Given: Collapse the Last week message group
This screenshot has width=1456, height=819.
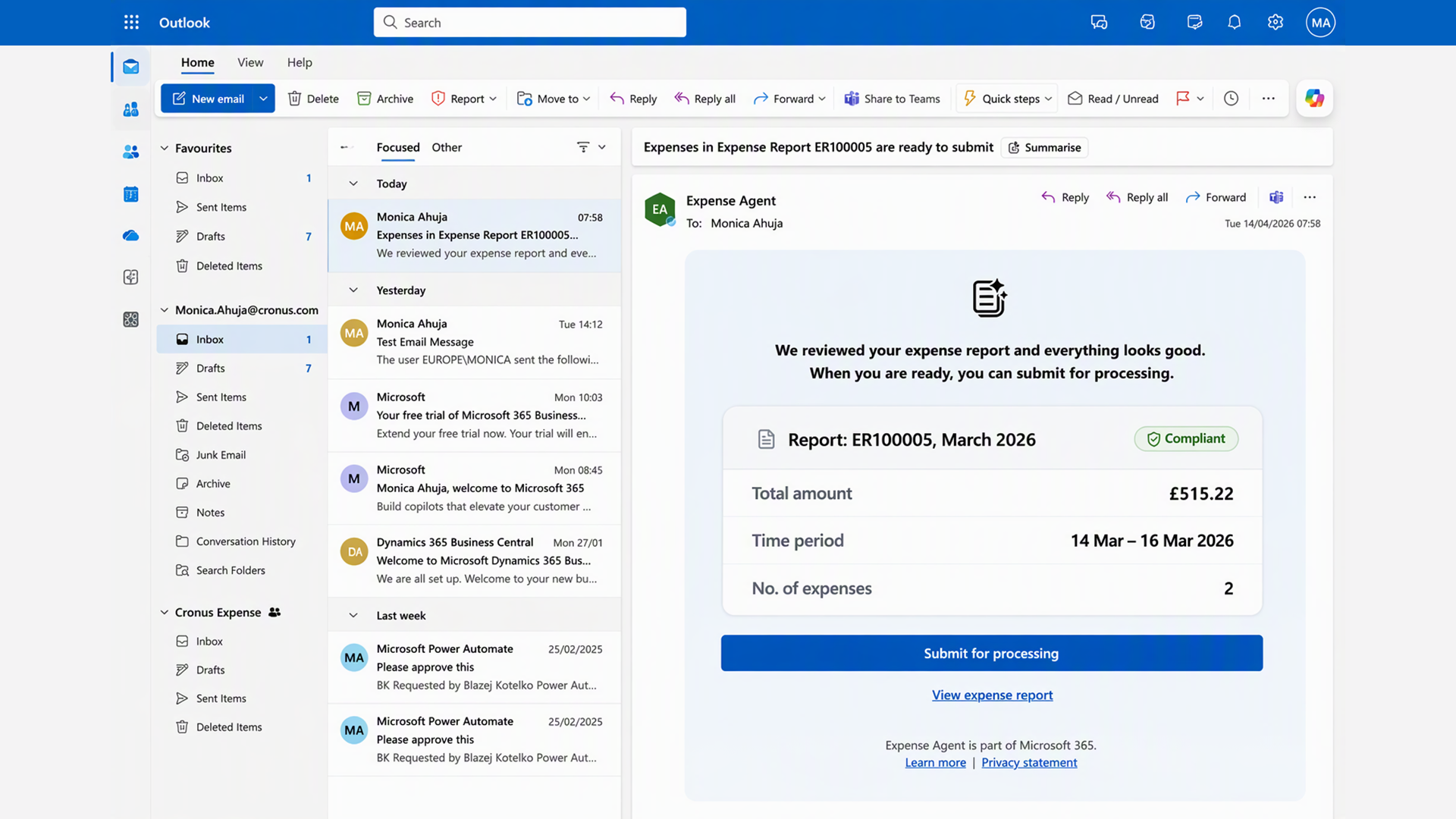Looking at the screenshot, I should (x=353, y=615).
